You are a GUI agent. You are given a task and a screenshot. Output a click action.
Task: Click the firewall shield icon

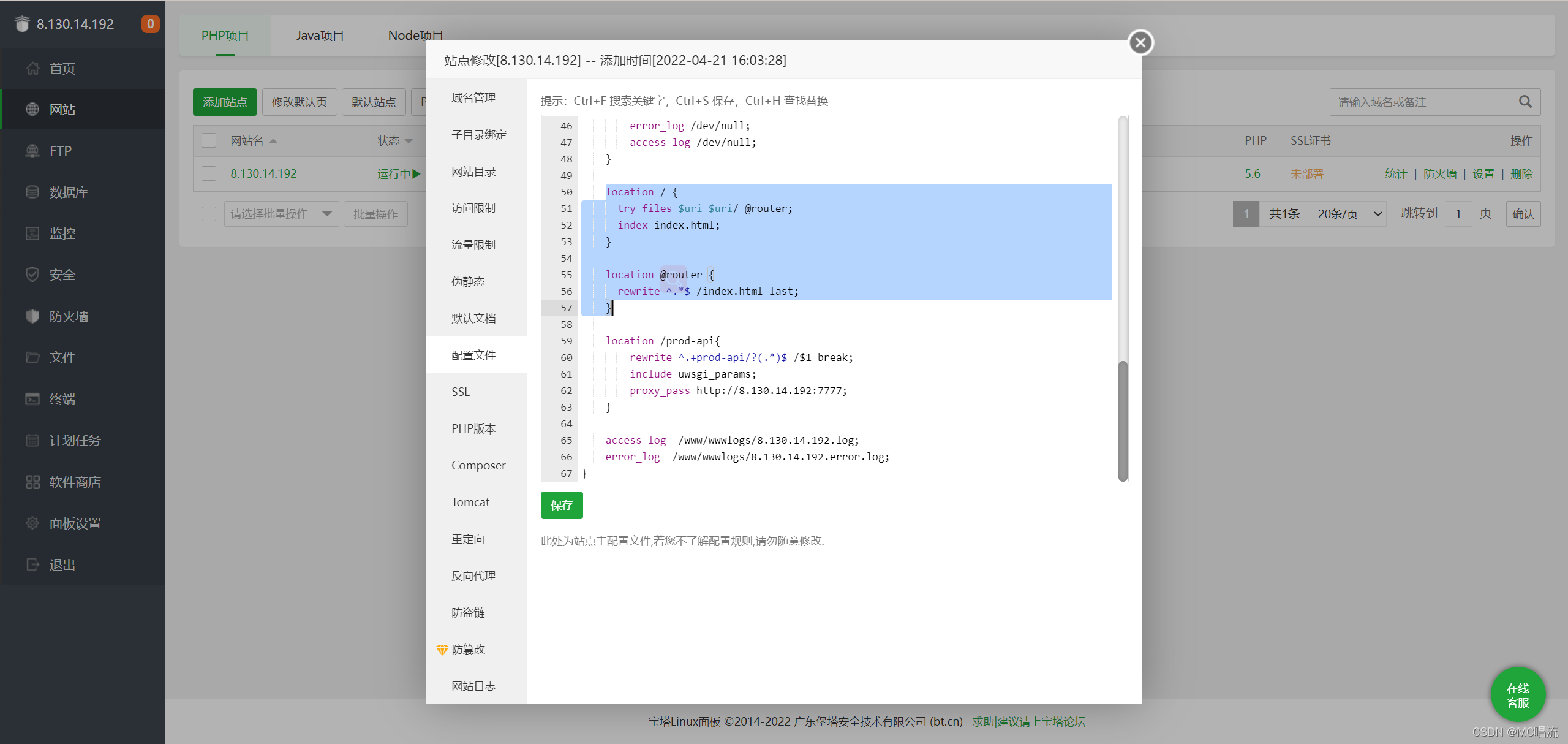32,316
